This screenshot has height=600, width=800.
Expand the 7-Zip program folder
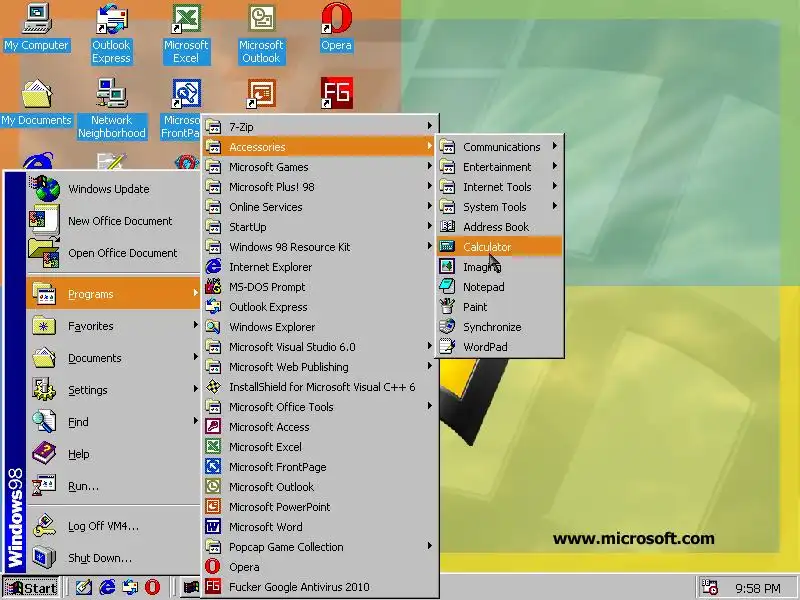tap(320, 127)
